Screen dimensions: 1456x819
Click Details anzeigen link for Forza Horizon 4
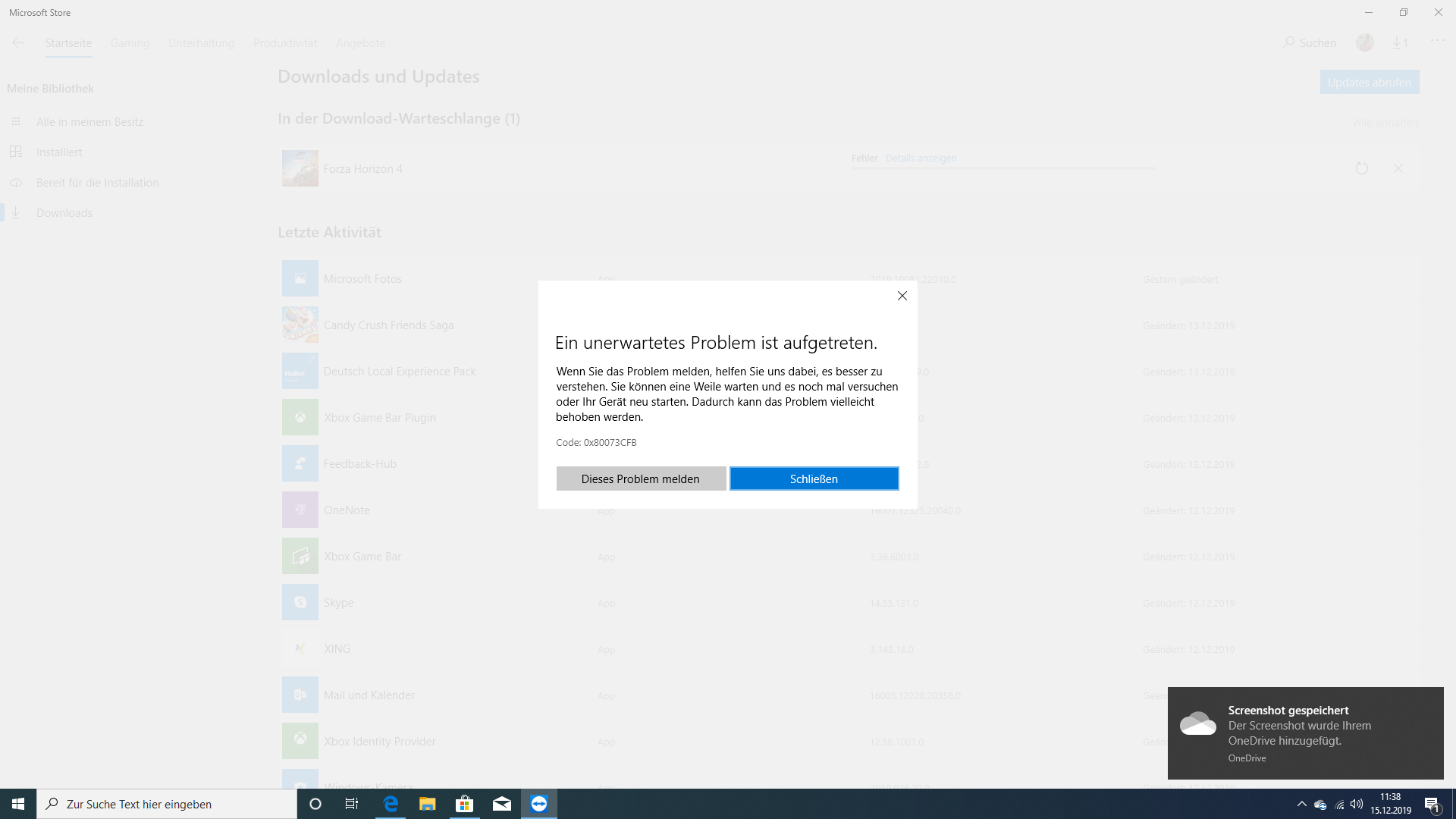tap(921, 158)
